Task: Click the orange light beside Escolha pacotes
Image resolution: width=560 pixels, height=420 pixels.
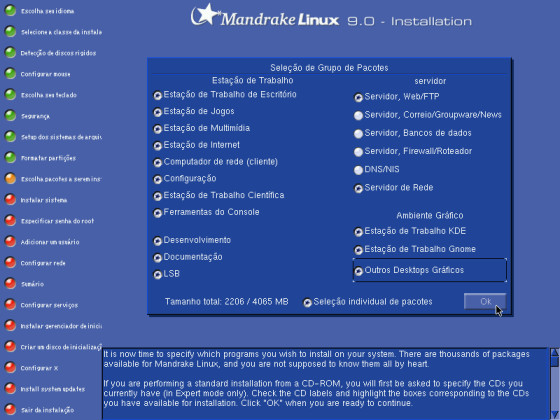Action: tap(10, 179)
